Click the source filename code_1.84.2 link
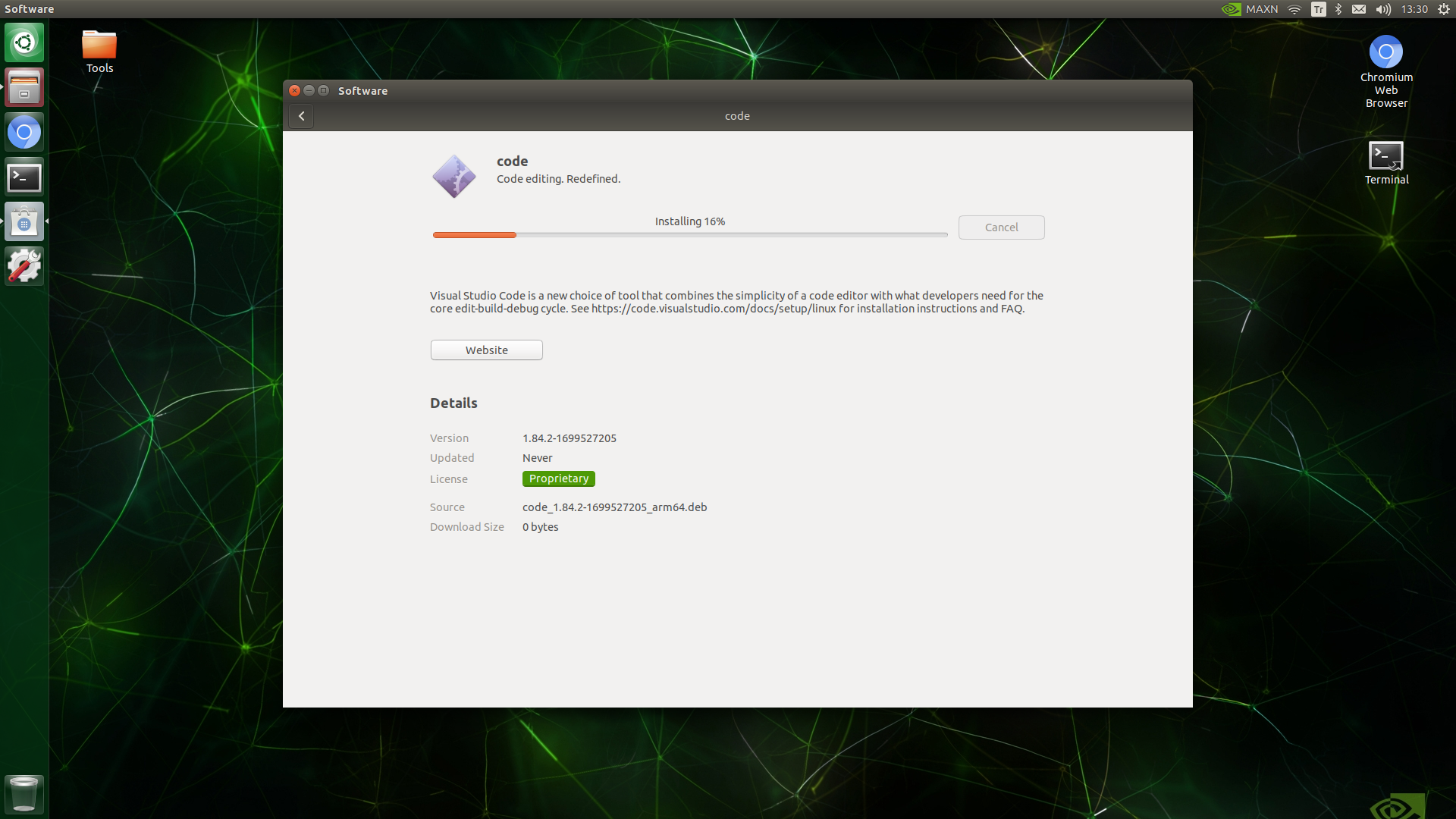 click(615, 507)
